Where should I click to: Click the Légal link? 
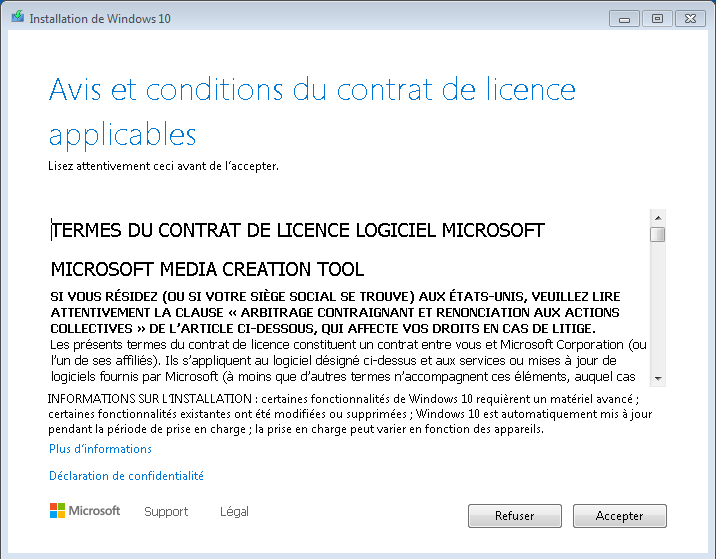234,512
